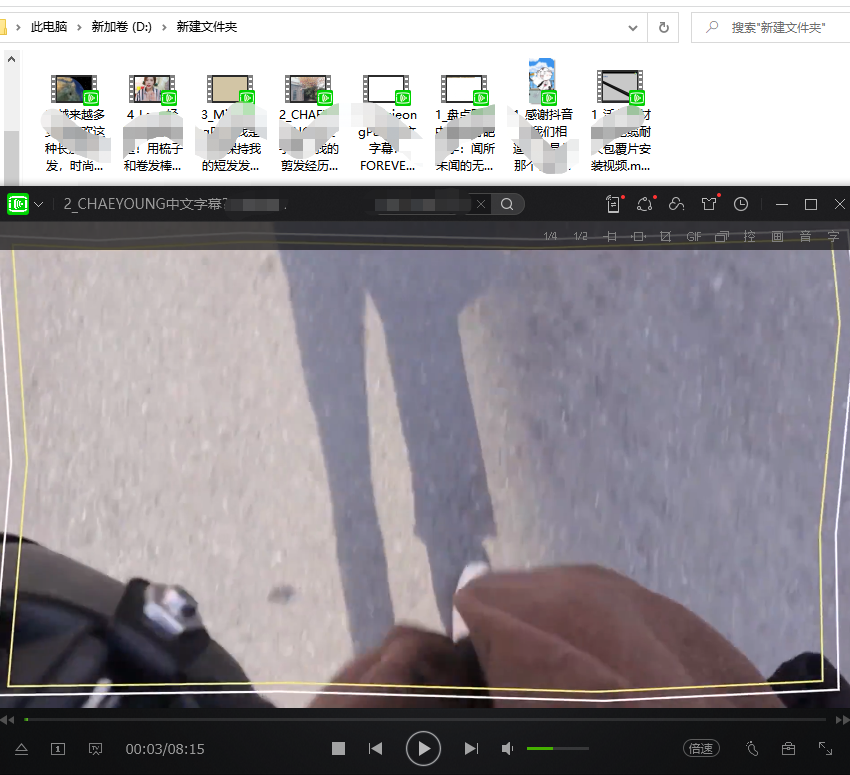Click the 新加卷 (D:) breadcrumb
This screenshot has width=850, height=775.
click(121, 27)
